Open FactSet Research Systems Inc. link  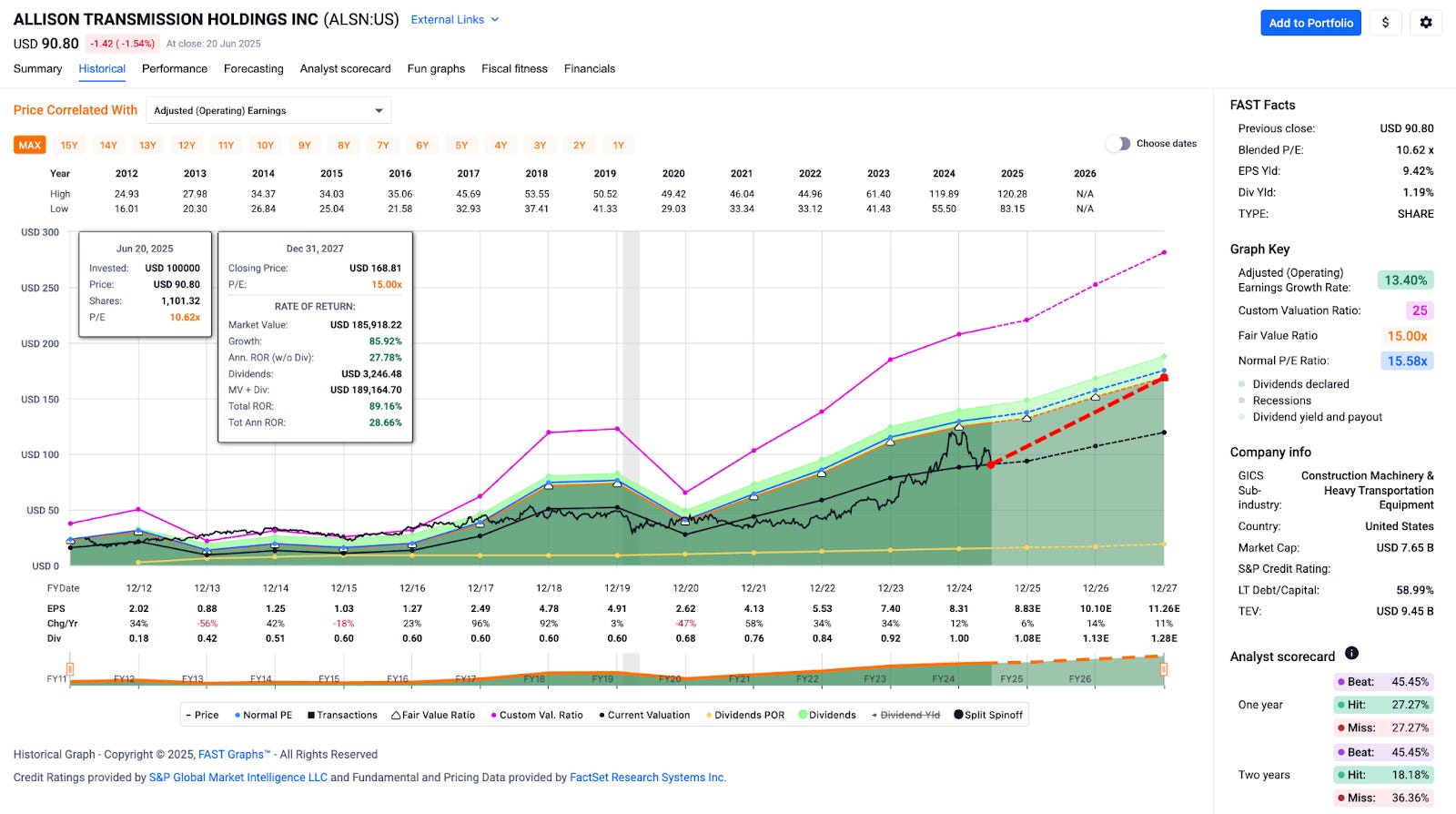tap(648, 778)
